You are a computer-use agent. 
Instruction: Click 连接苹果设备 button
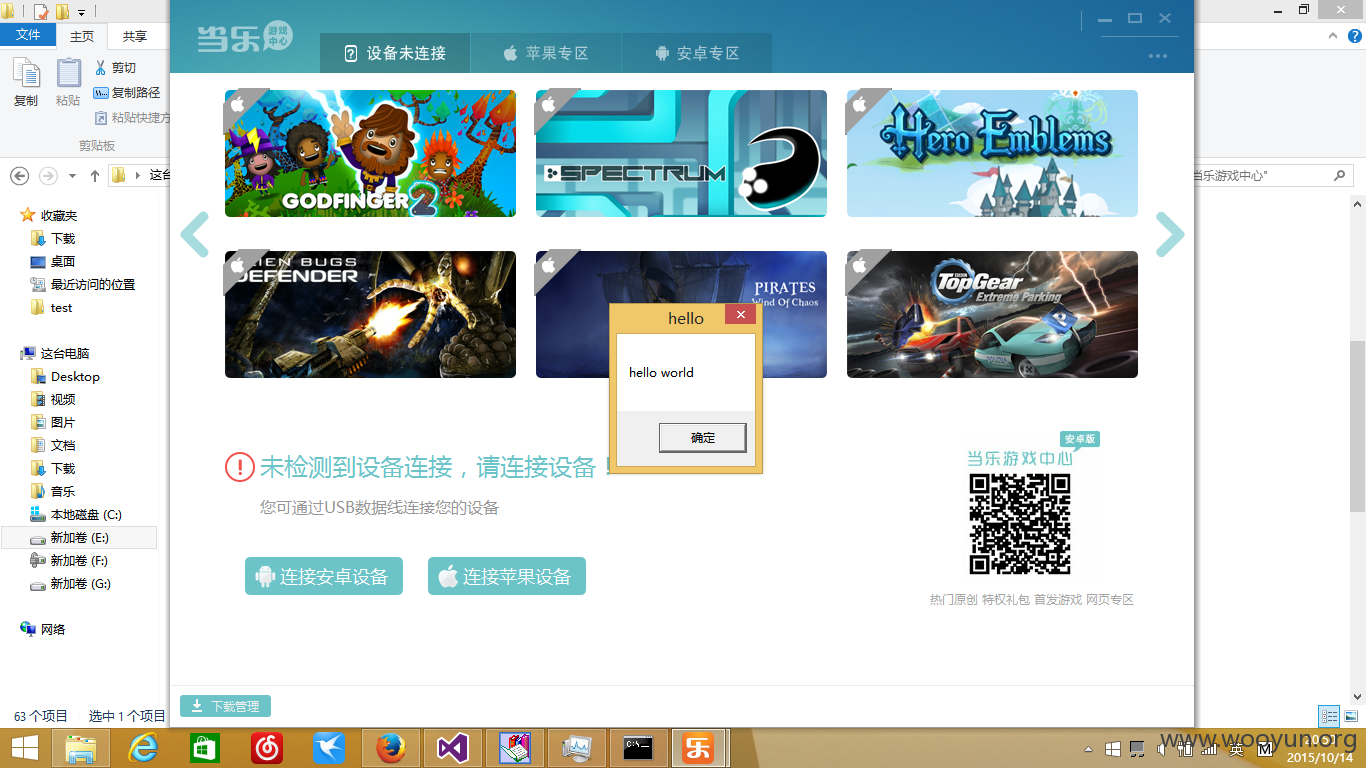507,576
